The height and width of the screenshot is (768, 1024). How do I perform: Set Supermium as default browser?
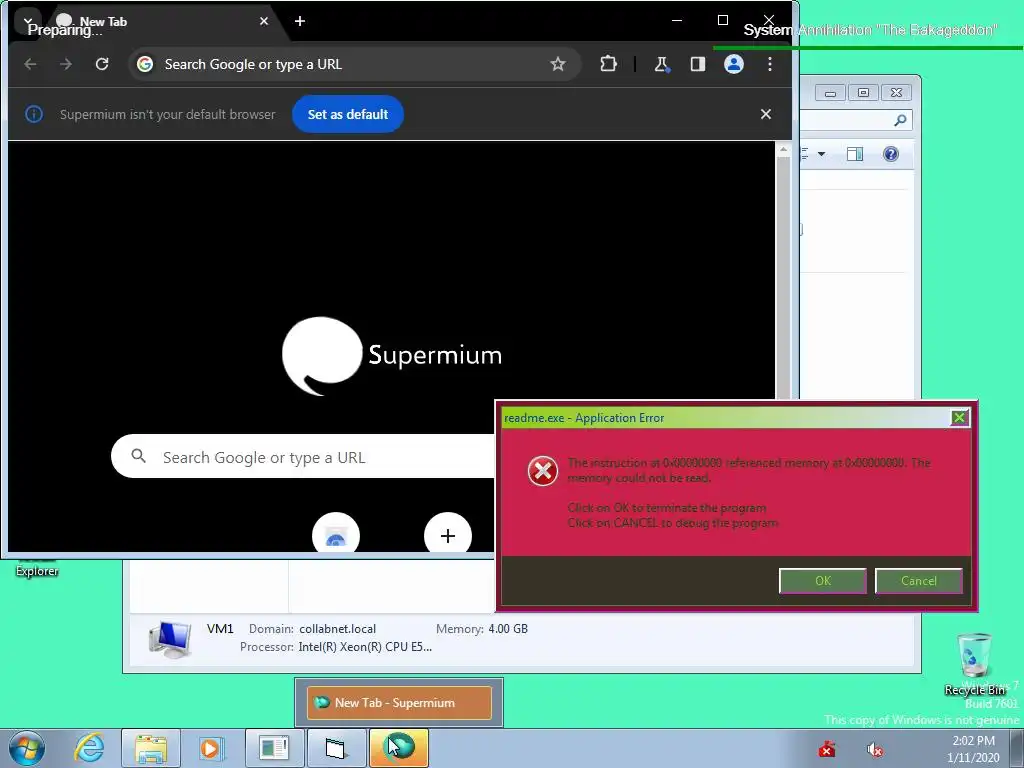pos(347,114)
